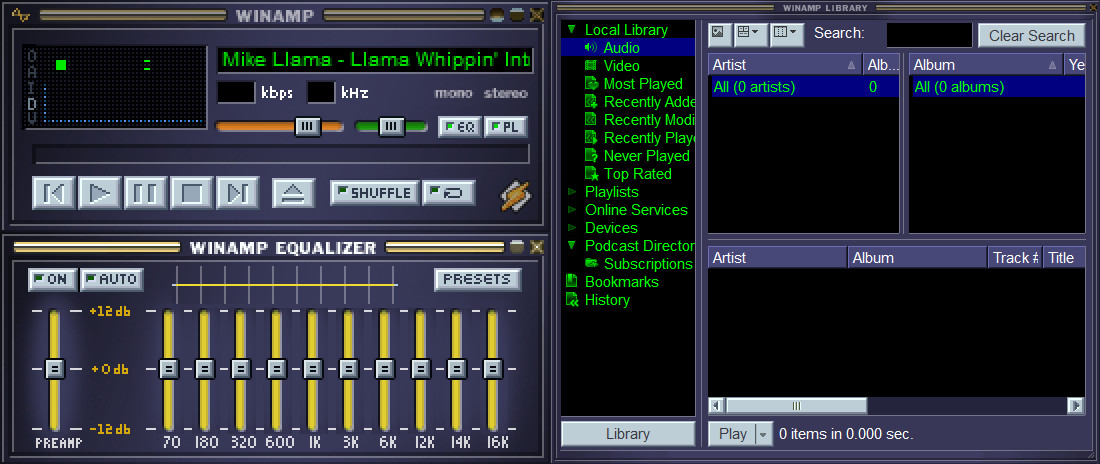The image size is (1100, 464).
Task: Start playback with the Play button
Action: pyautogui.click(x=99, y=193)
